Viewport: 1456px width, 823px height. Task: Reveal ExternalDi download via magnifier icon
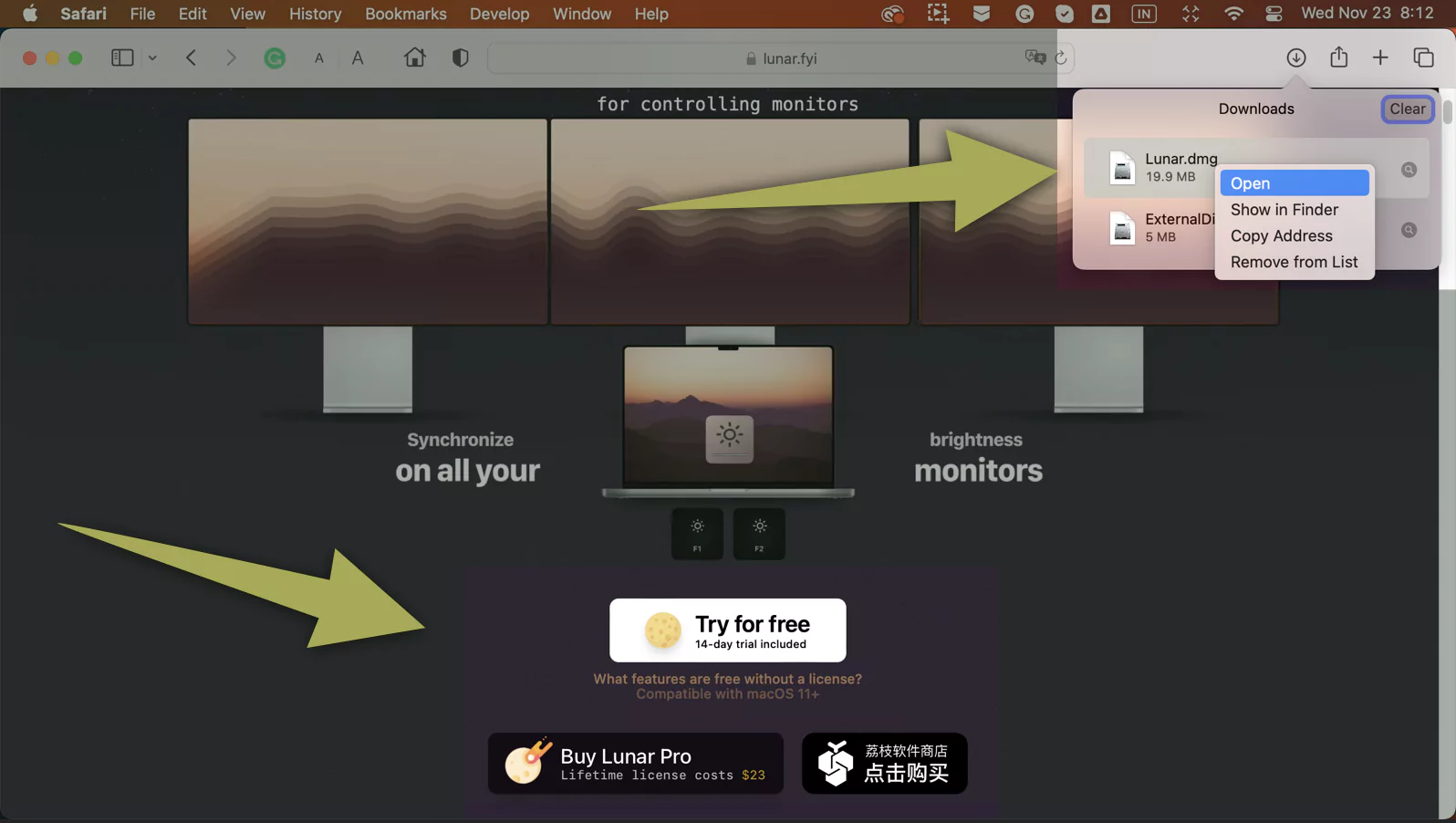1409,230
